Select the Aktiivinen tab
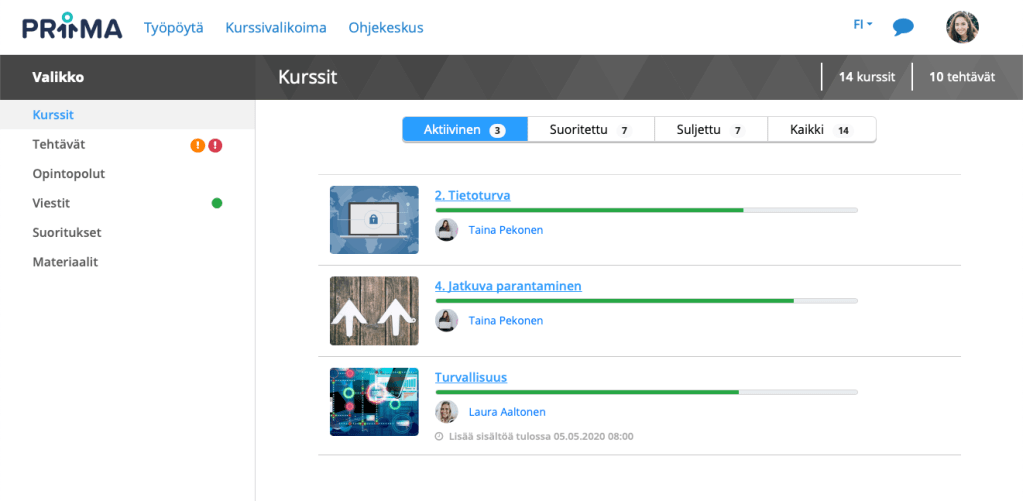1023x501 pixels. click(x=465, y=130)
